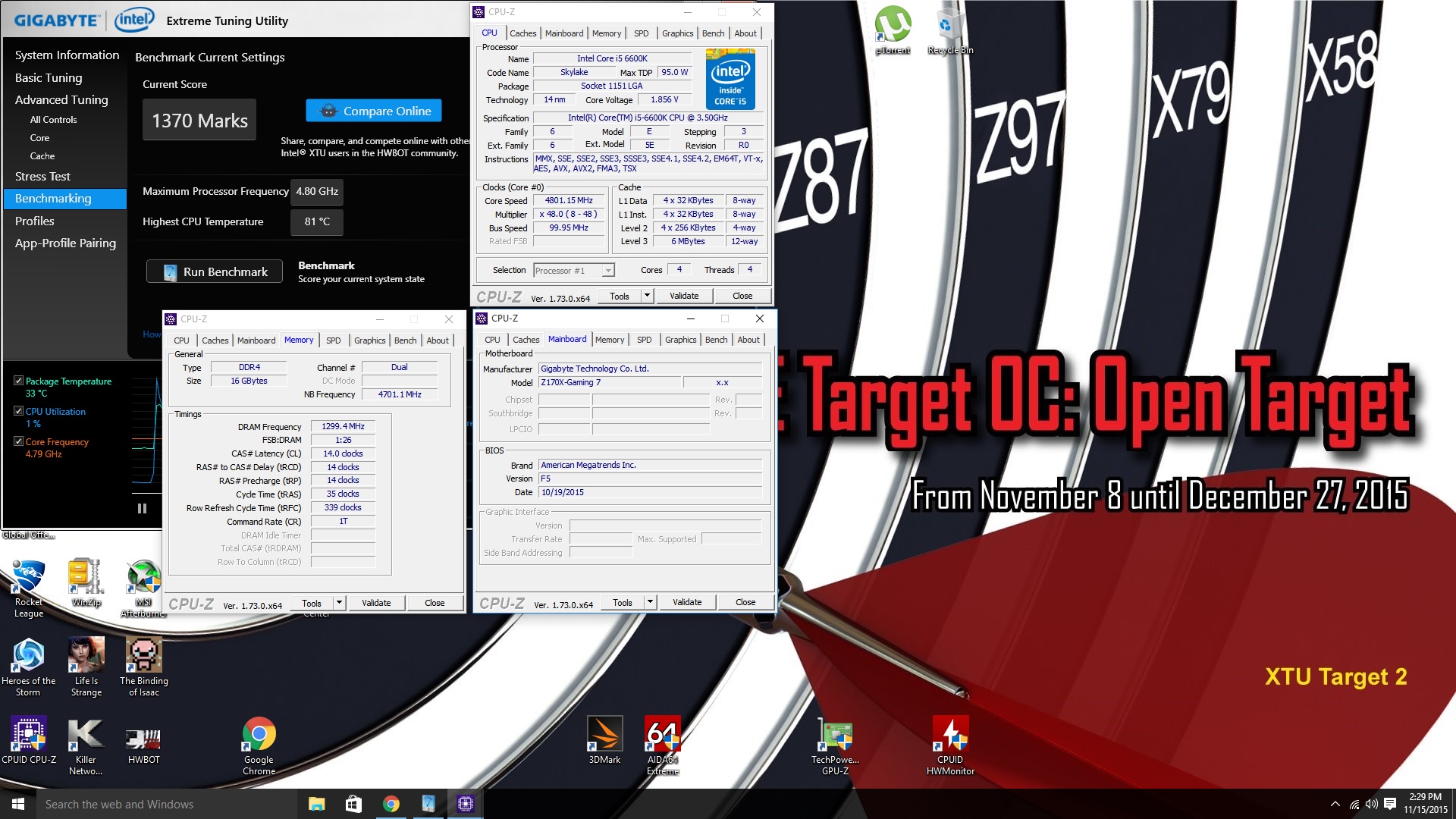Open the Action Center notification icon
This screenshot has width=1456, height=819.
pos(1390,804)
